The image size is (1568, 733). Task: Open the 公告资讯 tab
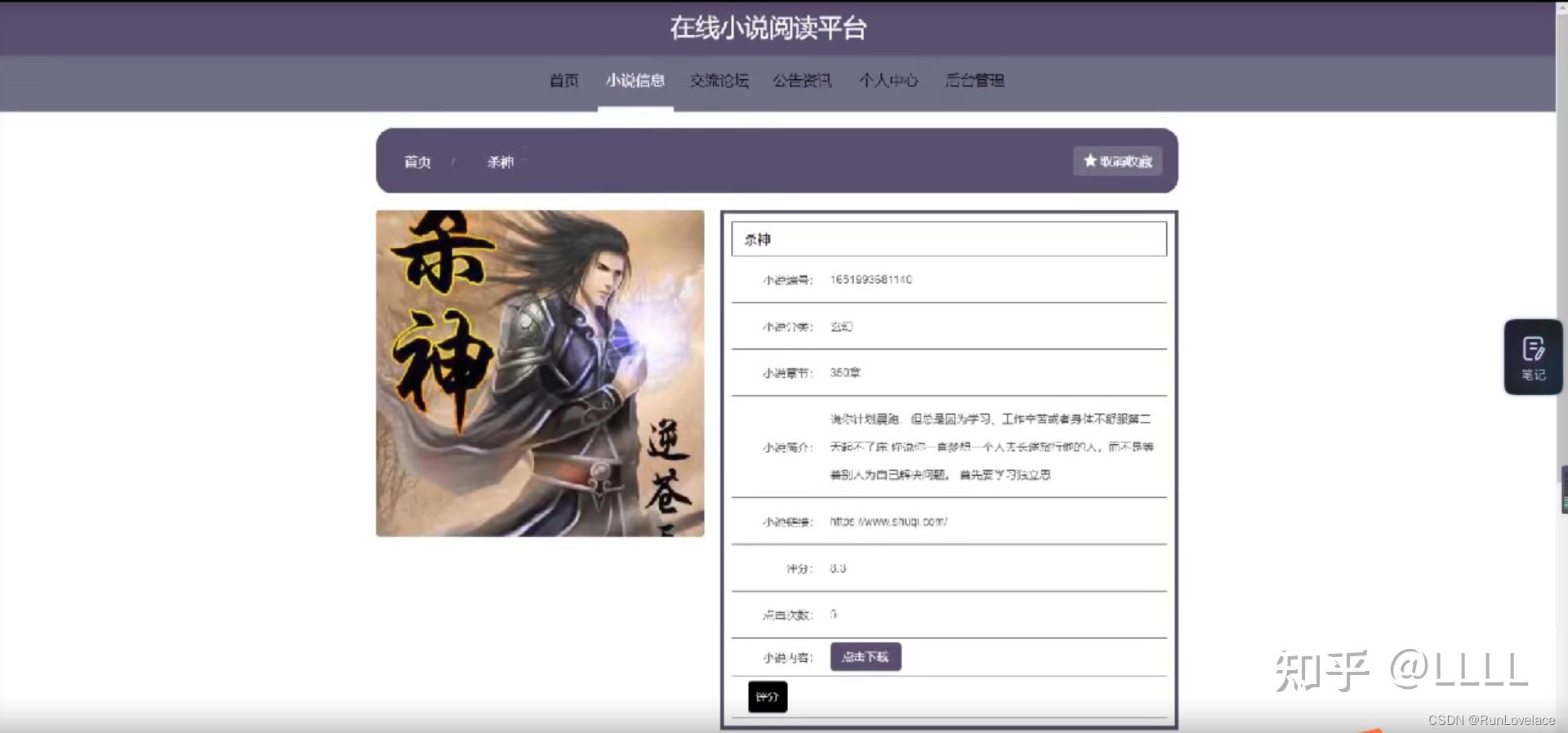[x=803, y=81]
